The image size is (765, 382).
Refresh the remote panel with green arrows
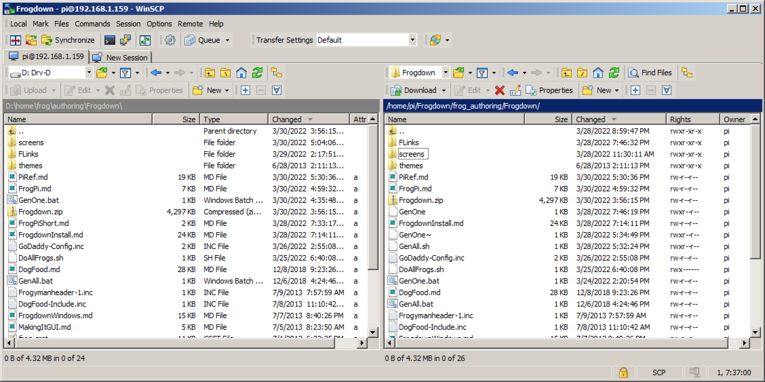(614, 73)
